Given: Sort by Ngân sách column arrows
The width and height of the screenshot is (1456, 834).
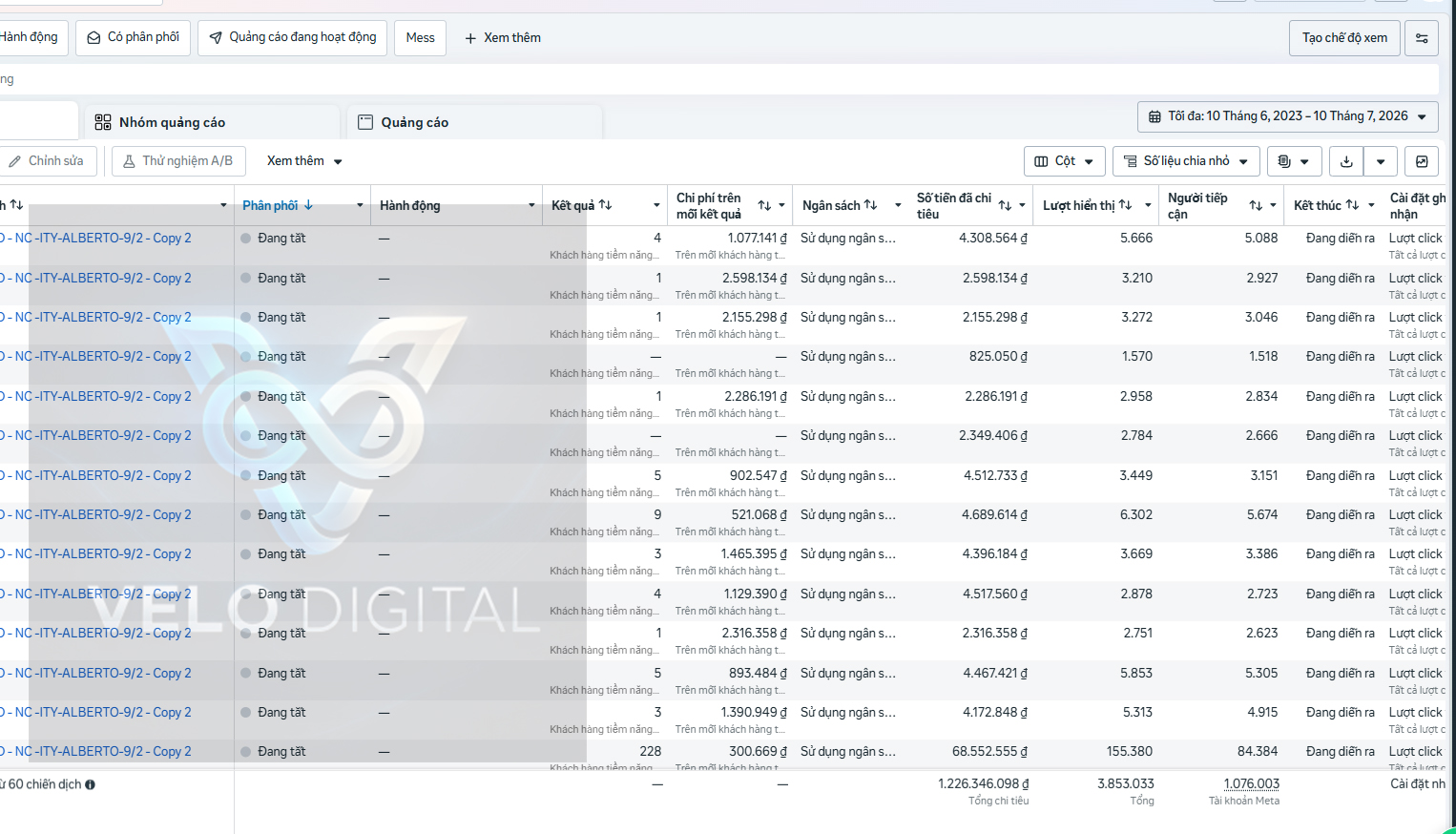Looking at the screenshot, I should 870,205.
